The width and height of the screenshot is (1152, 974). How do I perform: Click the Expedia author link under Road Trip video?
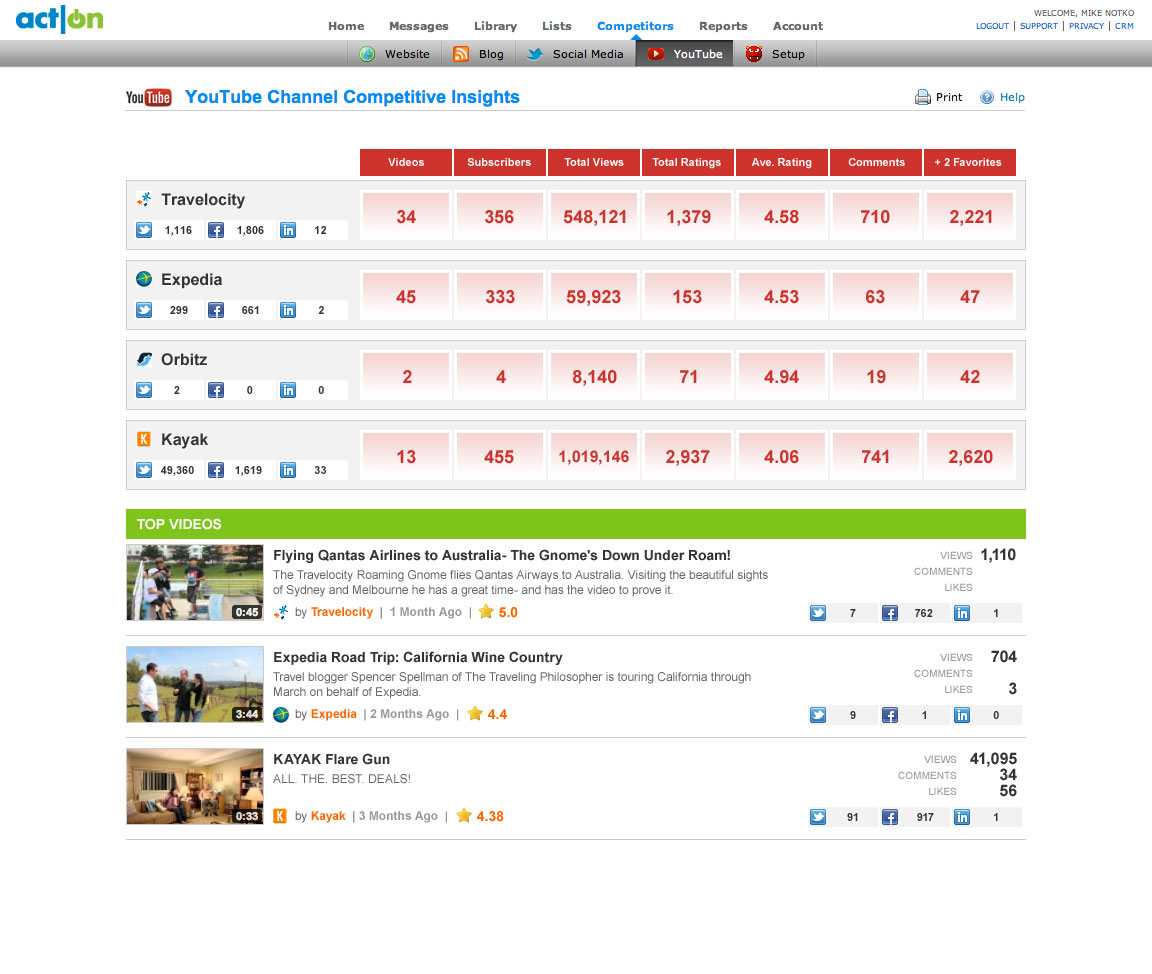pyautogui.click(x=334, y=714)
